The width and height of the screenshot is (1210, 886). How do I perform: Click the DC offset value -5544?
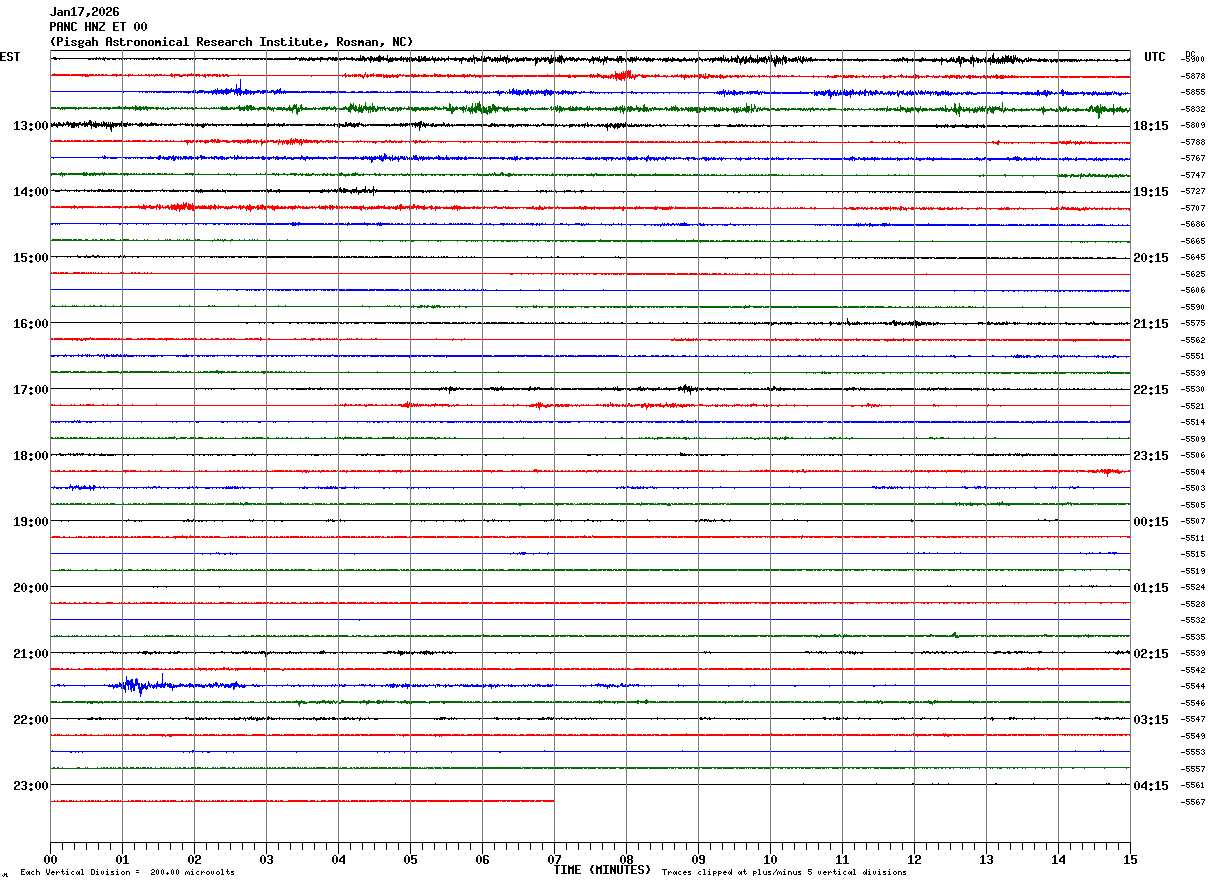[1193, 686]
